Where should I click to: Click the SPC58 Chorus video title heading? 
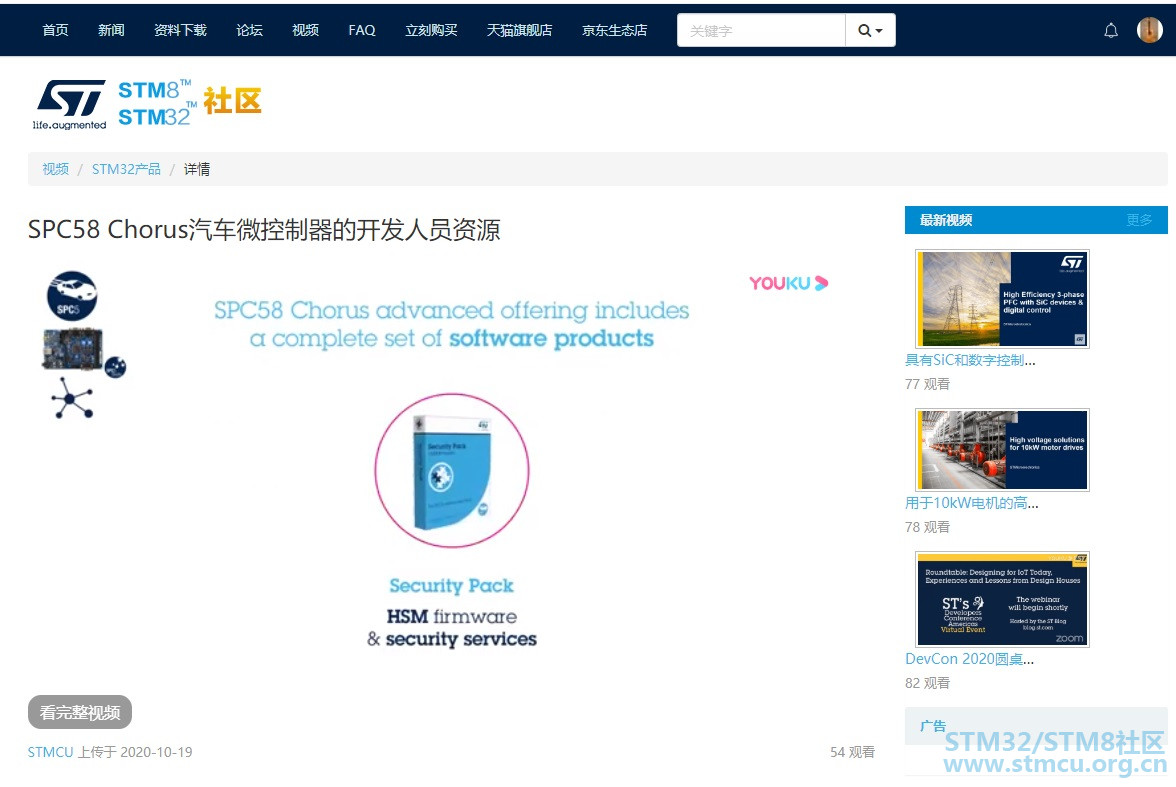[264, 230]
